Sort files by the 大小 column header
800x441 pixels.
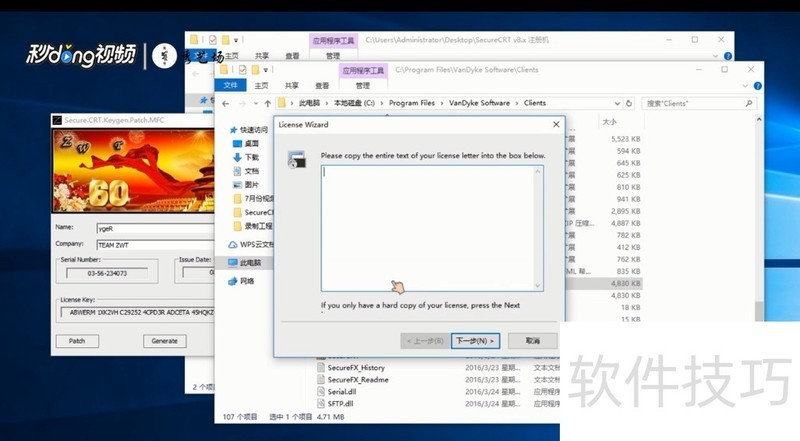[x=609, y=122]
